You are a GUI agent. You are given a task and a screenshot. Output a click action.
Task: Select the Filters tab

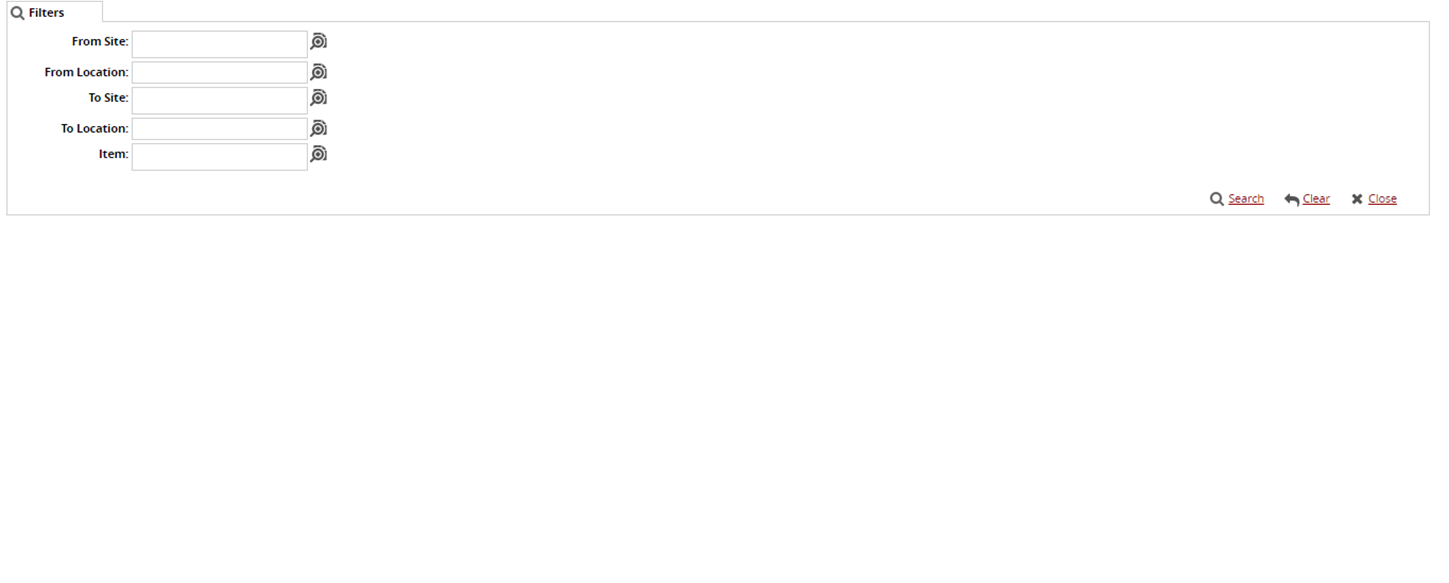coord(46,13)
